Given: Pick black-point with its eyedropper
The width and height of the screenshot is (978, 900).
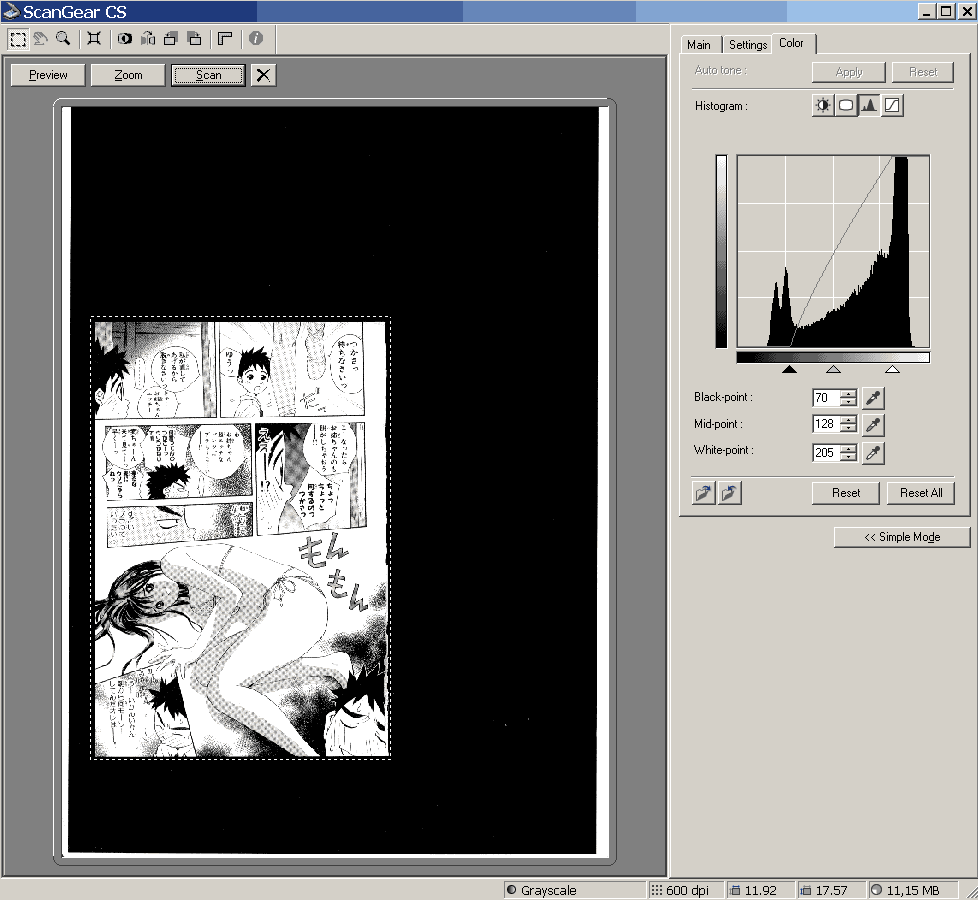Looking at the screenshot, I should click(873, 398).
